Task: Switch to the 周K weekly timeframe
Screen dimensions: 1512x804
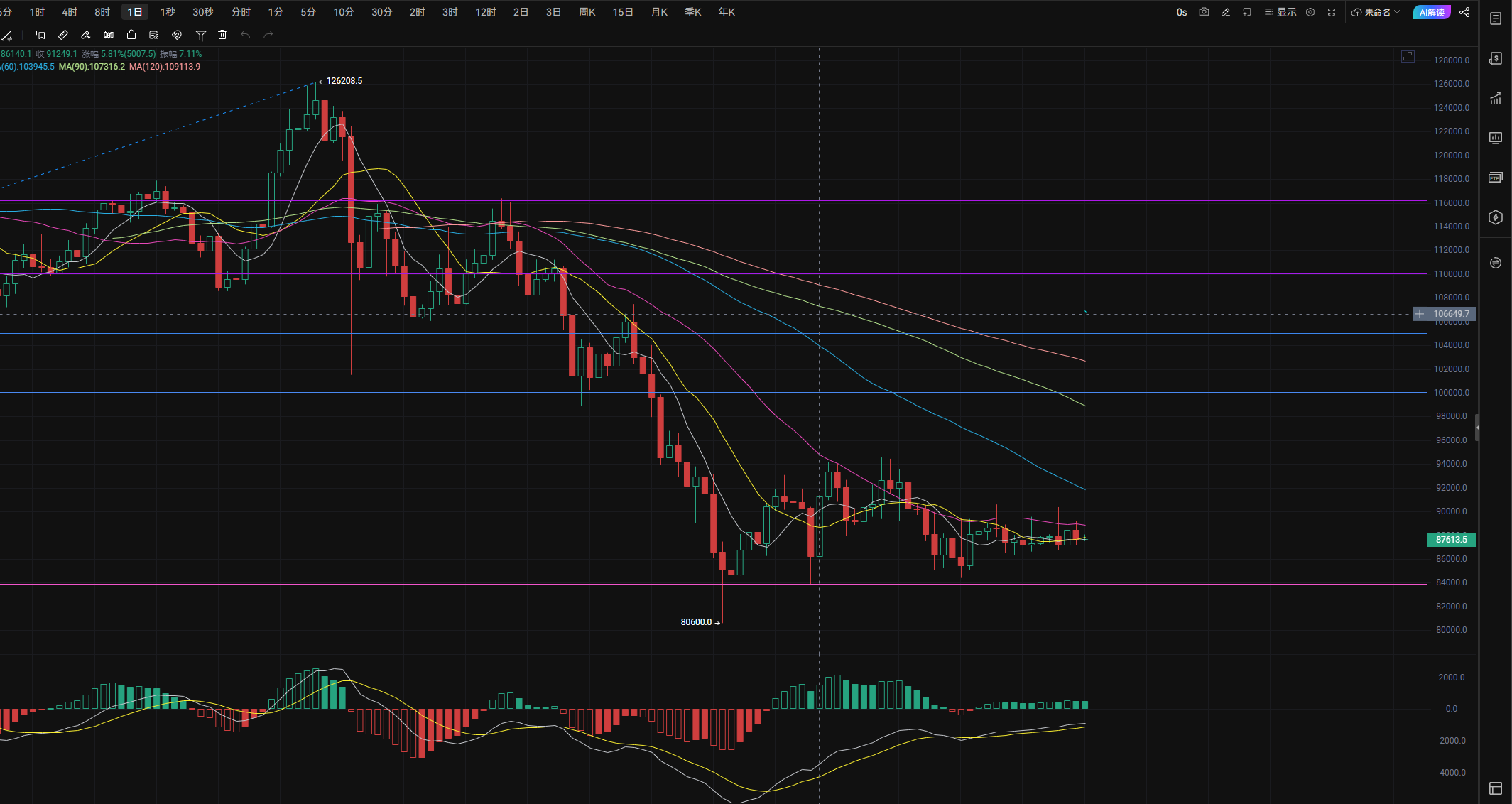Action: click(x=587, y=12)
